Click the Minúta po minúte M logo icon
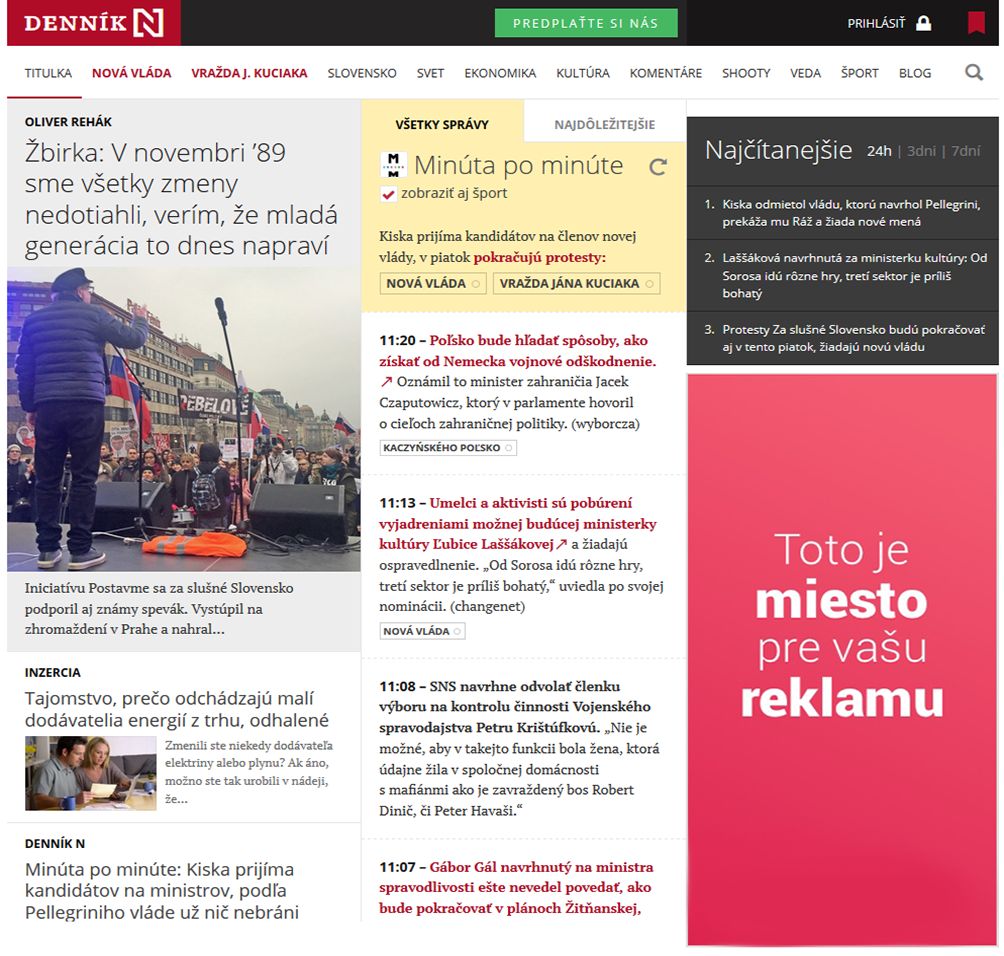1004x956 pixels. click(393, 165)
